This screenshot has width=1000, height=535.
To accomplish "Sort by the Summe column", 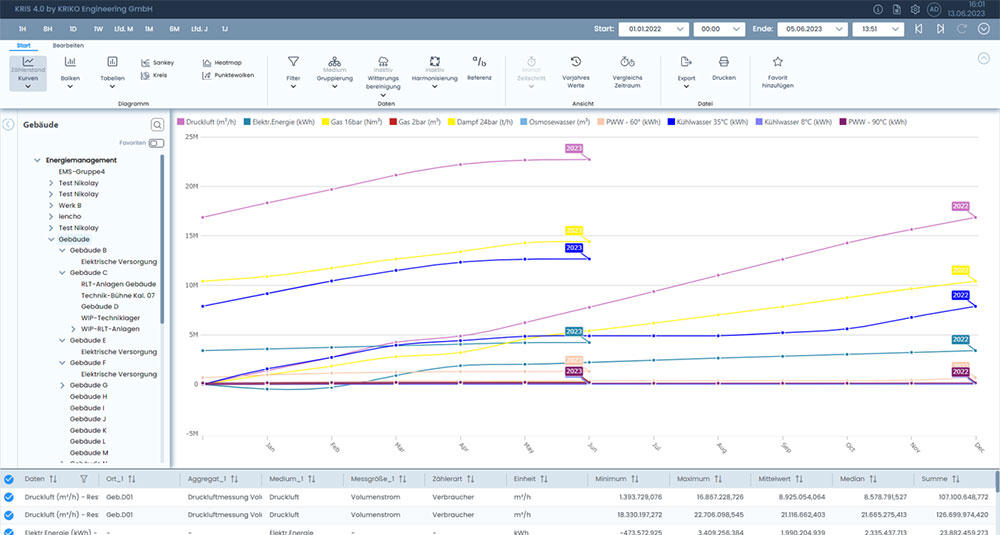I will tap(955, 479).
